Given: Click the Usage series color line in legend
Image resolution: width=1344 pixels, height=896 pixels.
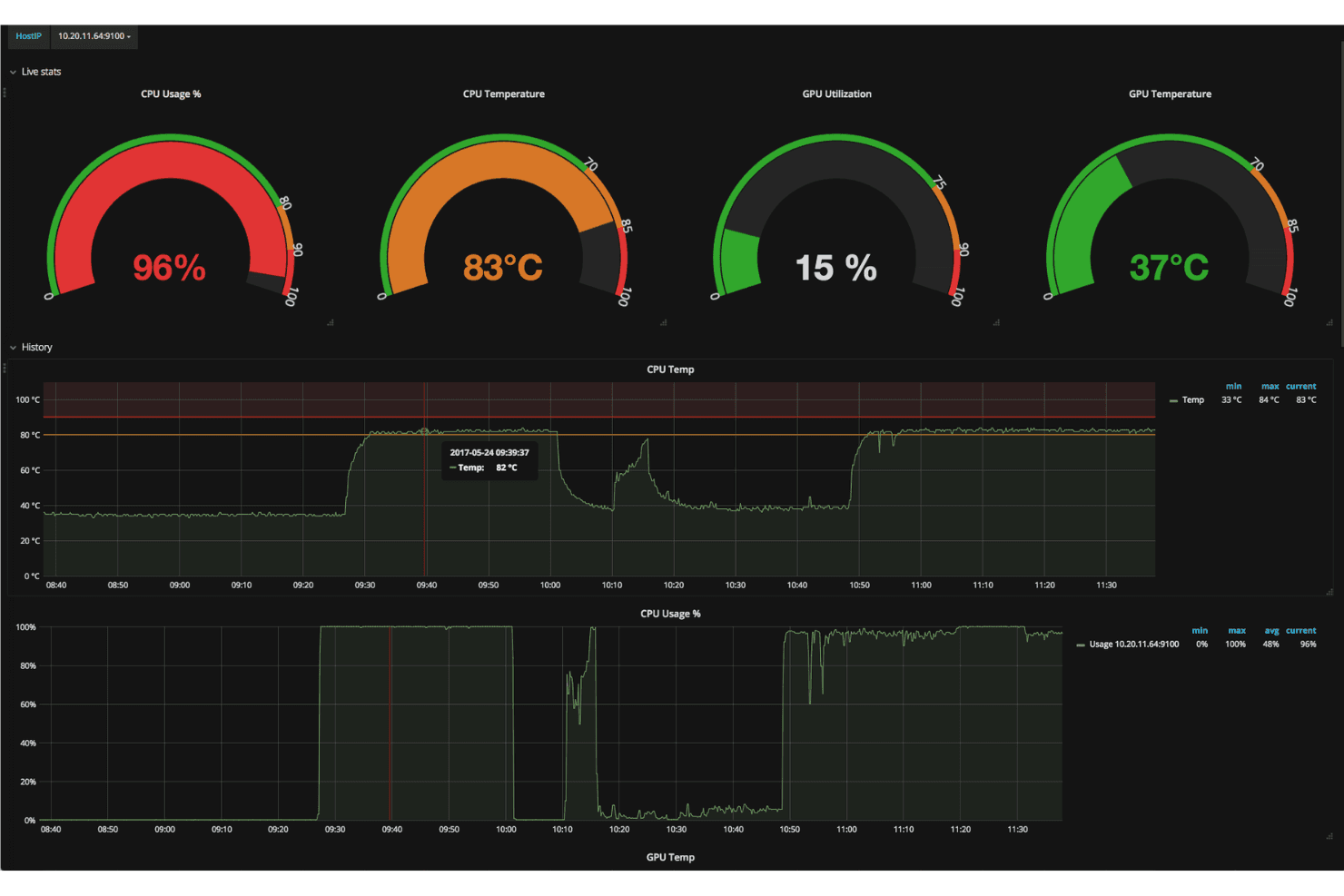Looking at the screenshot, I should point(1081,645).
